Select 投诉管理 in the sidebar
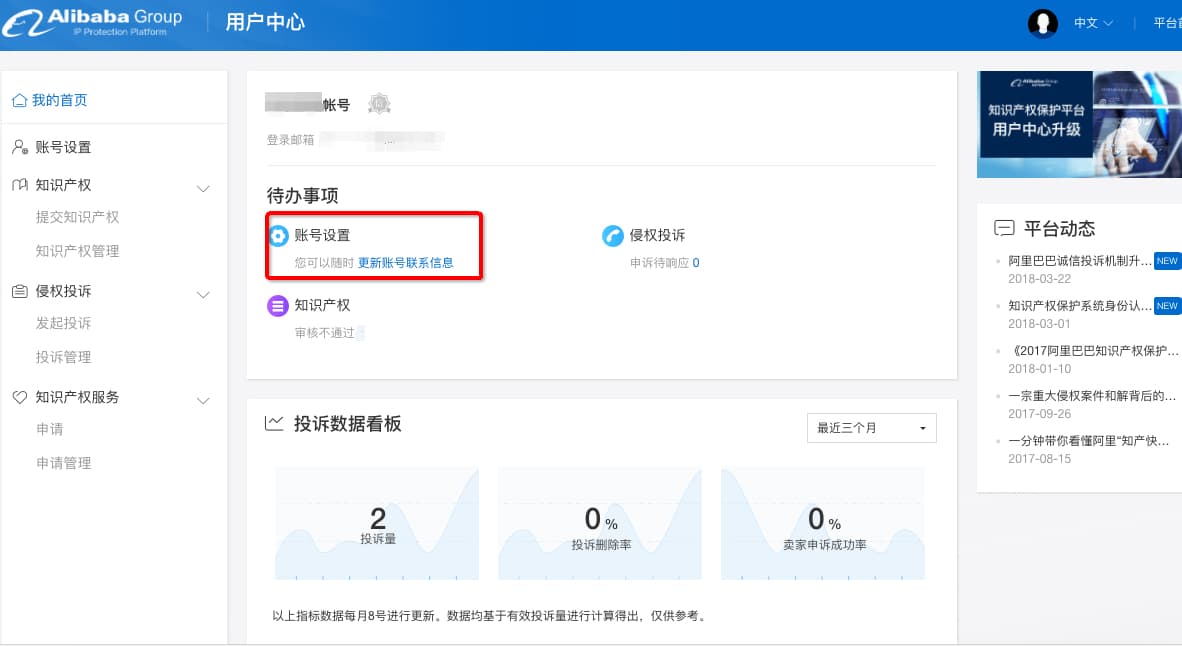 [x=63, y=357]
